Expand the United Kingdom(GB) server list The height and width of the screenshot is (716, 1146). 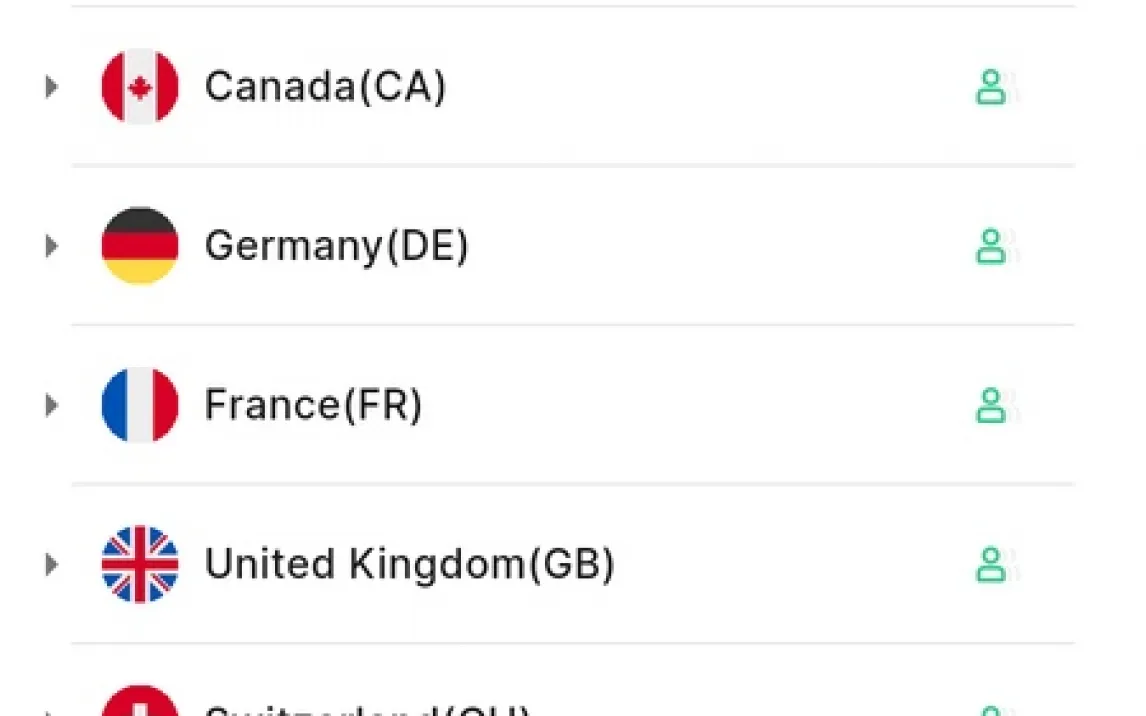[51, 565]
